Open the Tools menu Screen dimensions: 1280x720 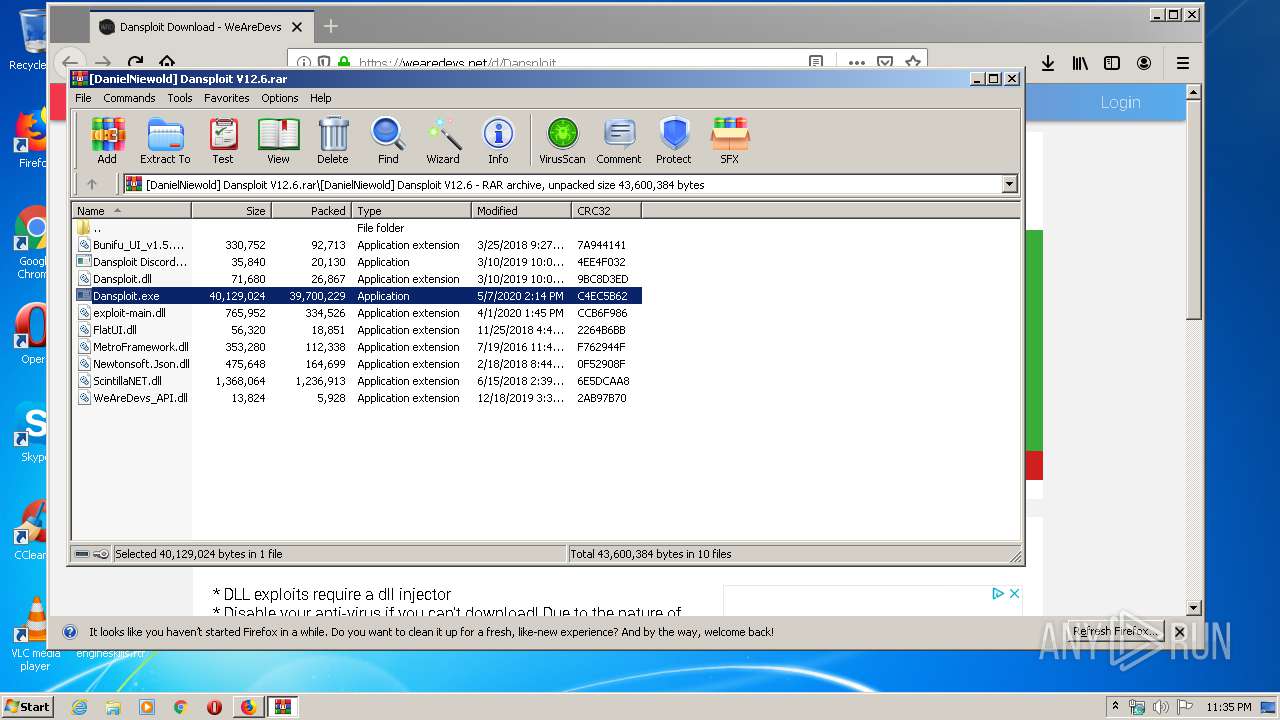pos(180,98)
